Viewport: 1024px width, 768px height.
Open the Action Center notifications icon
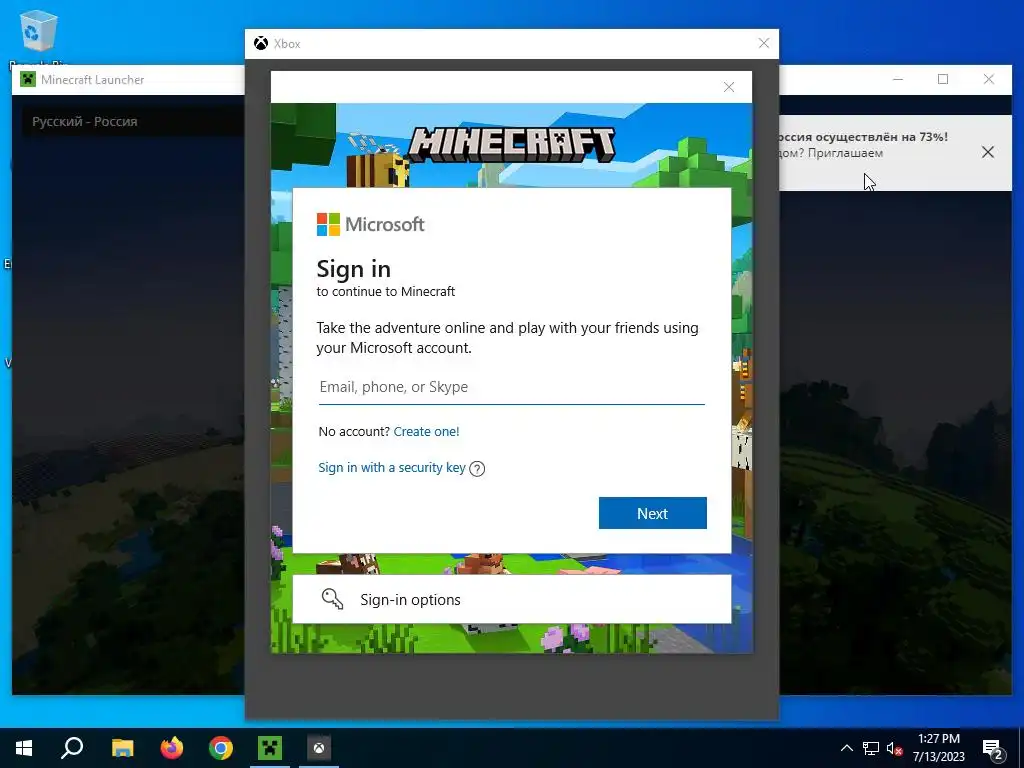pos(993,748)
